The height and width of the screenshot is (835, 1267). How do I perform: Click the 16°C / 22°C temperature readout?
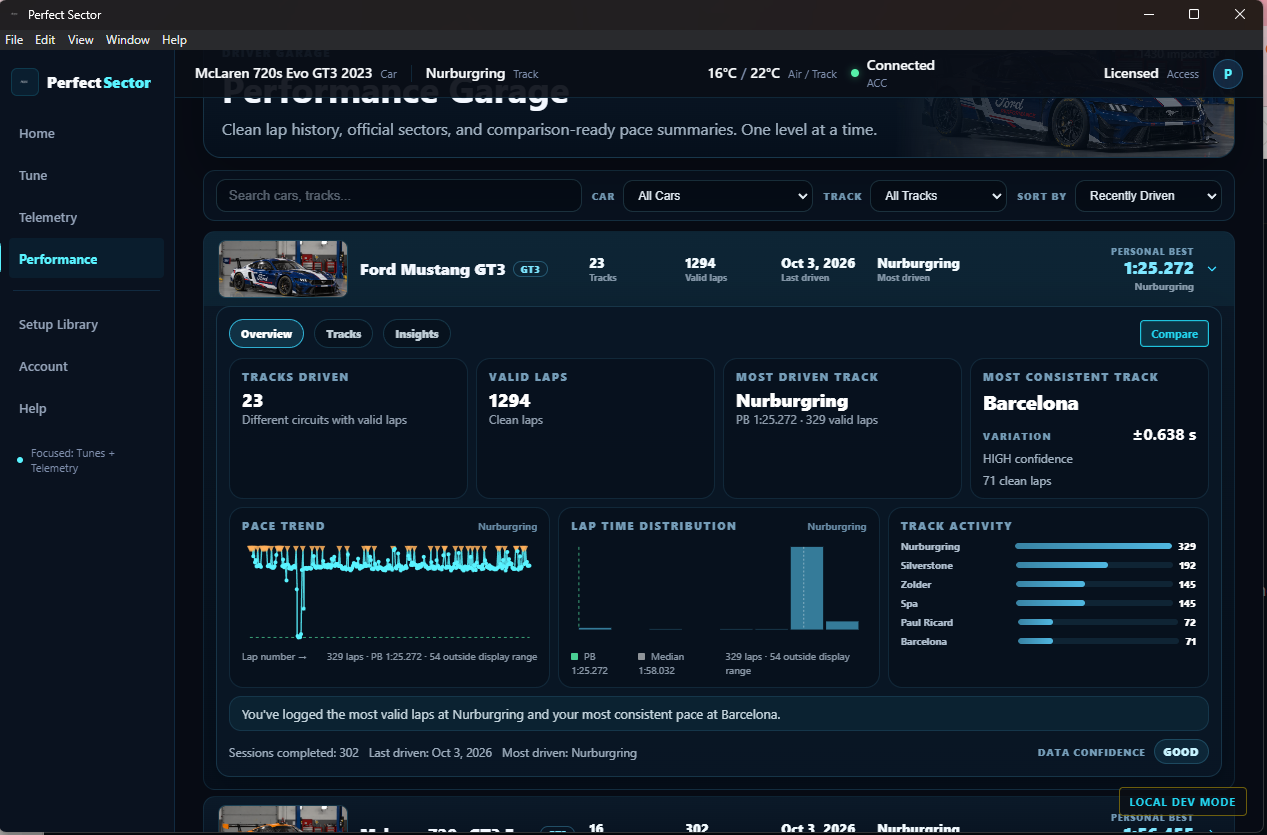pos(744,74)
